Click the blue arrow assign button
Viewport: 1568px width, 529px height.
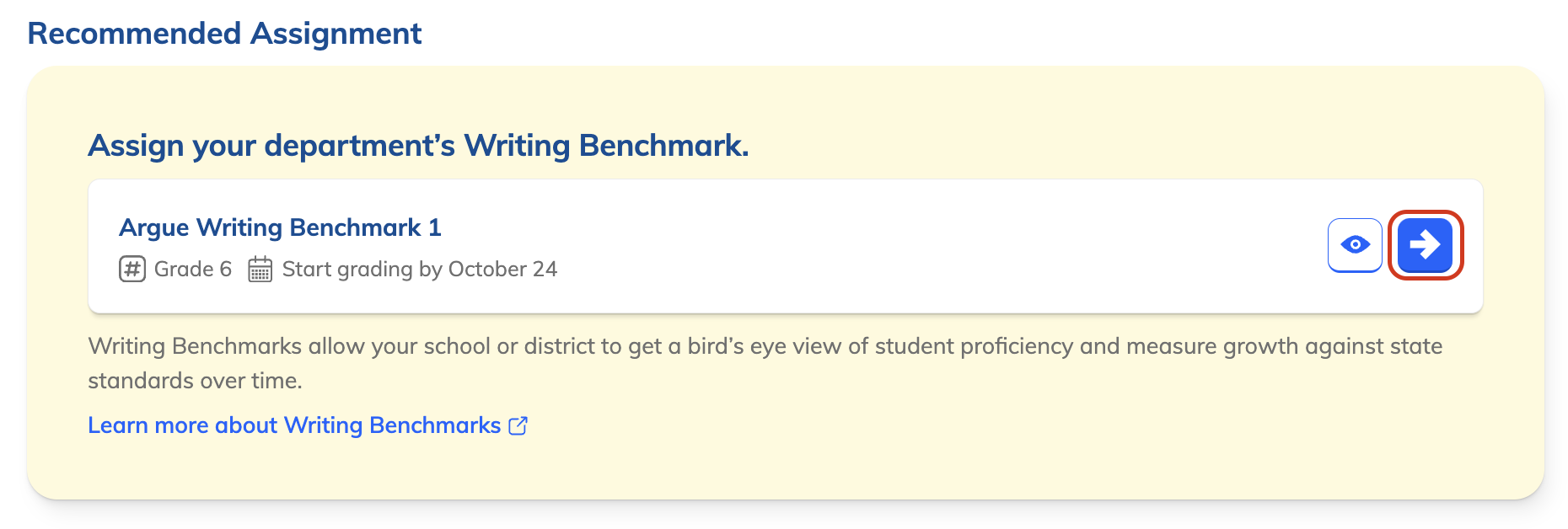click(x=1425, y=245)
